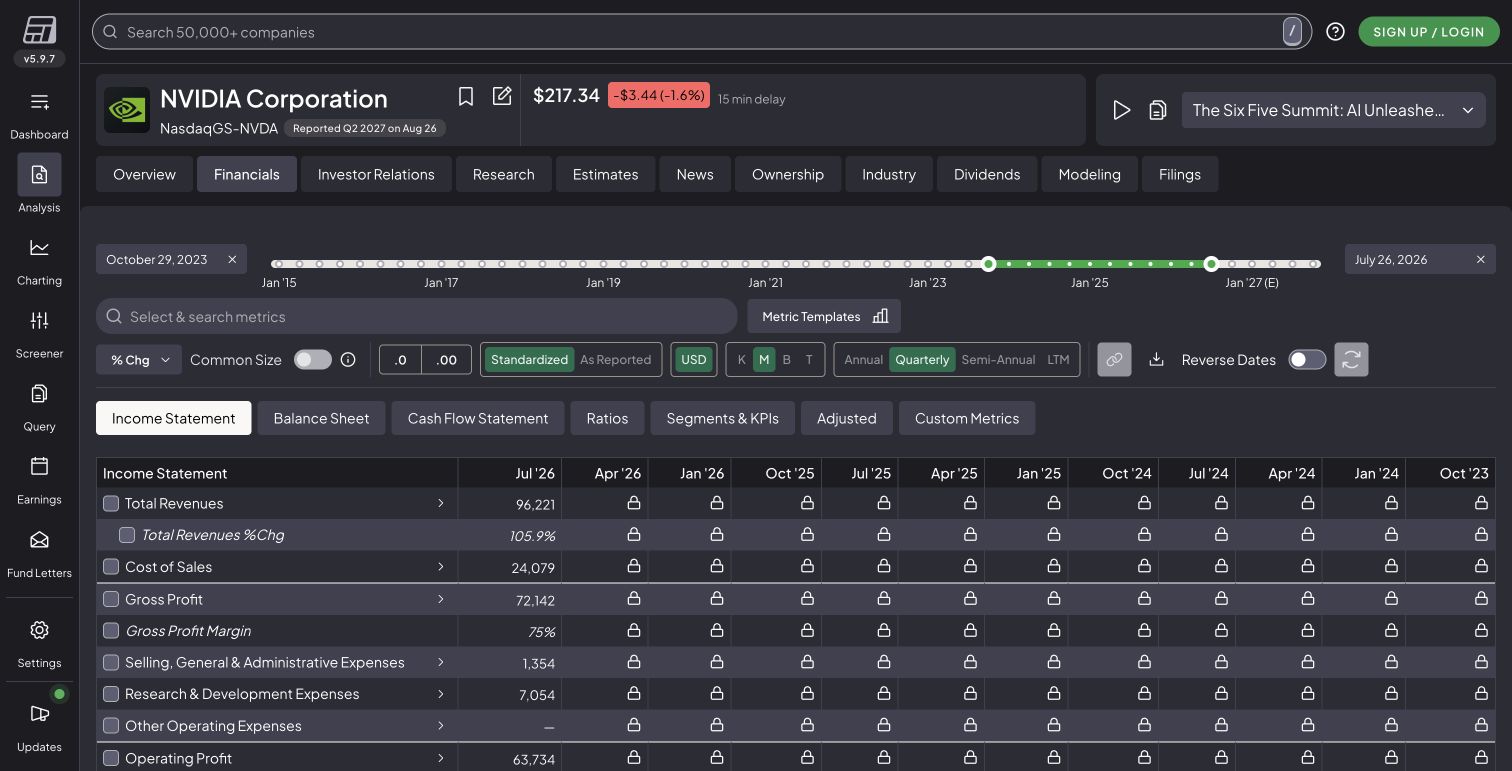Viewport: 1512px width, 771px height.
Task: Expand the Cost of Sales row chevron
Action: coord(440,567)
